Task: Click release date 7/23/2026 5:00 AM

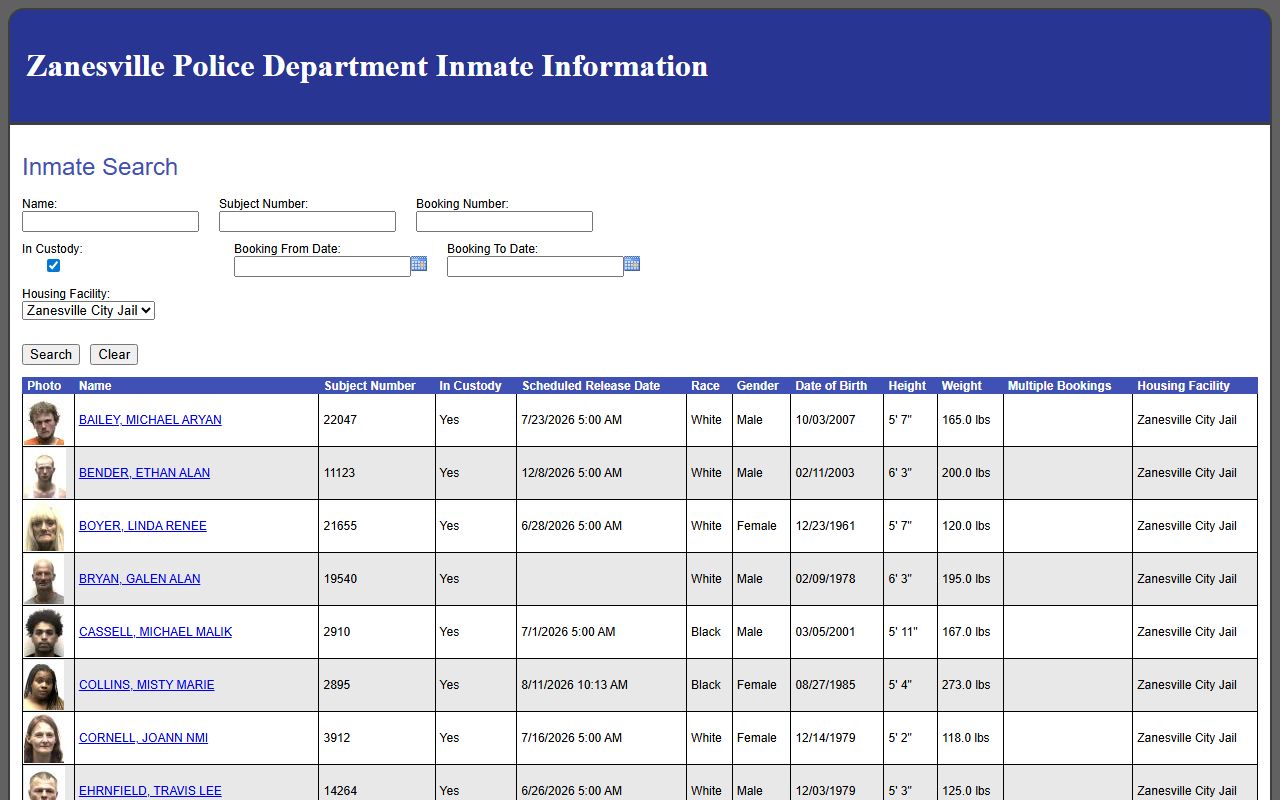Action: [x=571, y=420]
